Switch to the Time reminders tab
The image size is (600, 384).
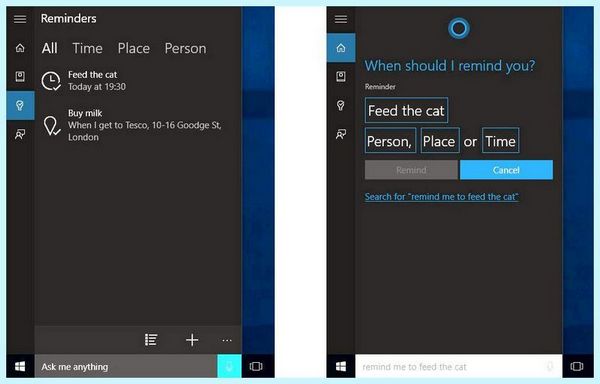[x=87, y=49]
